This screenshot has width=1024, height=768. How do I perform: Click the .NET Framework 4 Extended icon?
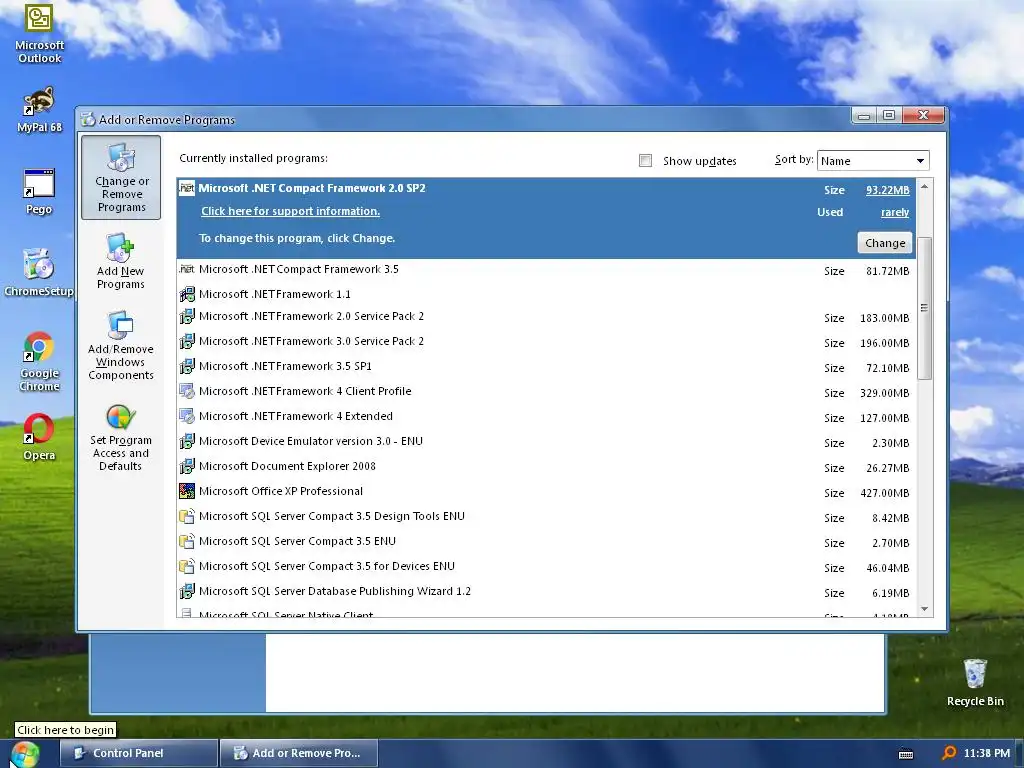pos(187,416)
